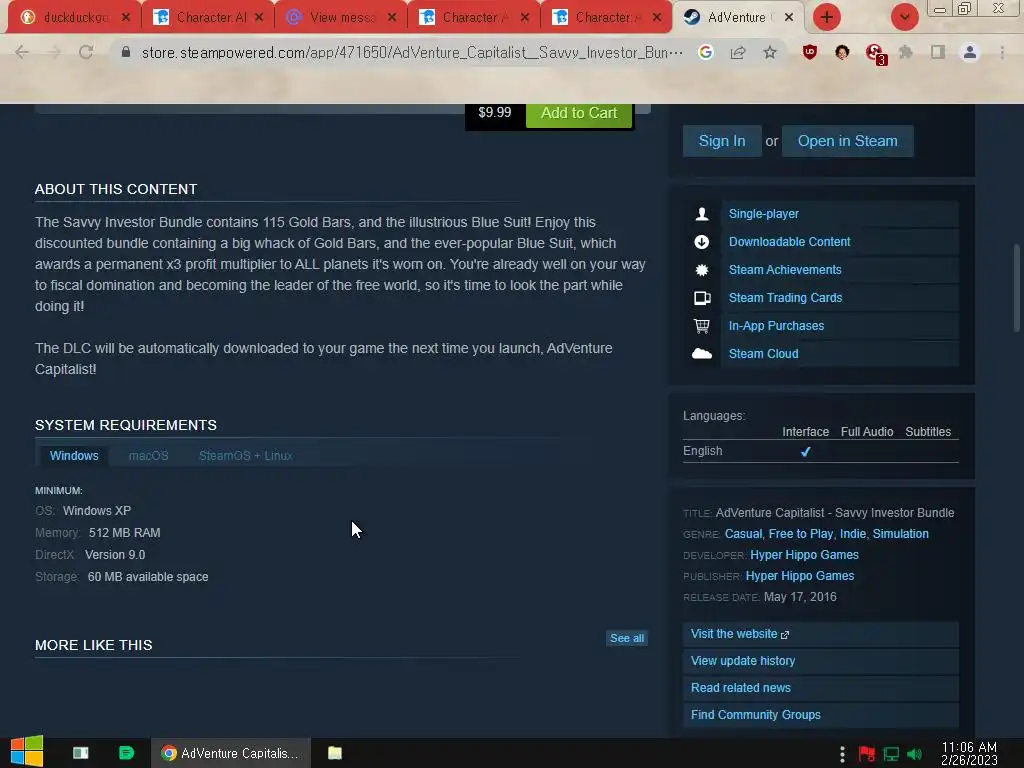Open the Downloadable Content link
Viewport: 1024px width, 768px height.
789,242
